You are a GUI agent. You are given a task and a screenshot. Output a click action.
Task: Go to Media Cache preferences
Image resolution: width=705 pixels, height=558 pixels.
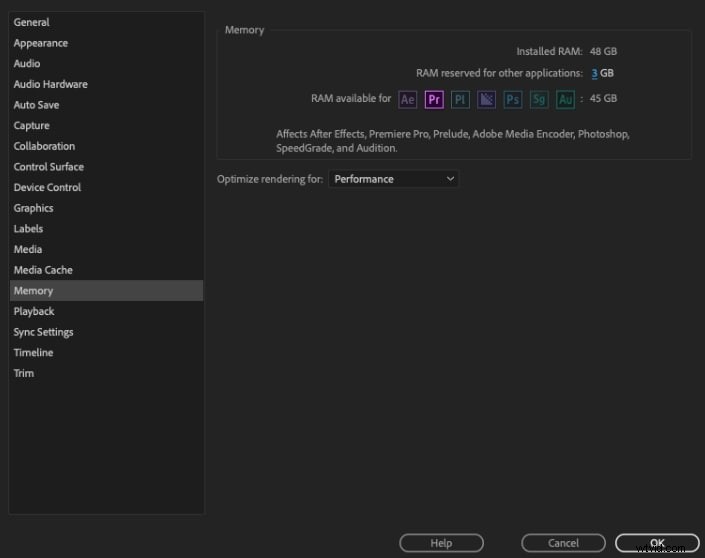pyautogui.click(x=106, y=270)
